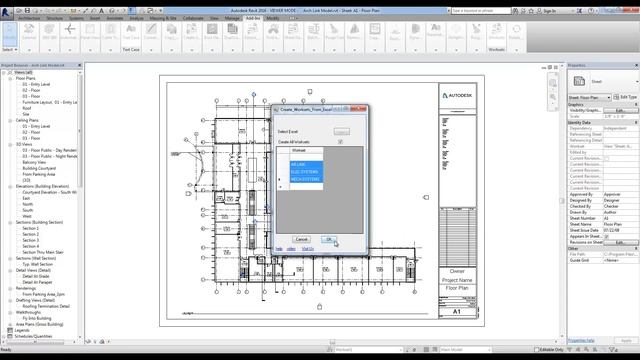
Task: Open the video link in the dialog
Action: click(x=291, y=249)
